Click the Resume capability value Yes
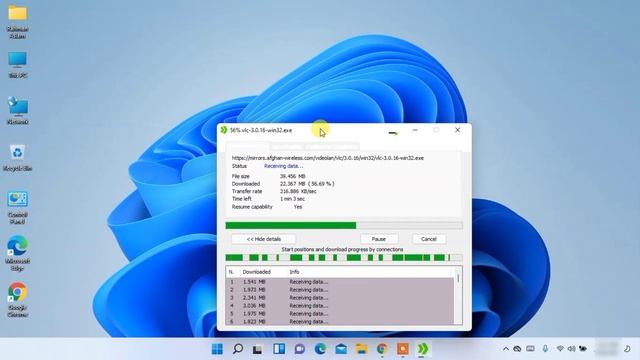Screen dimensions: 640x360 tap(298, 207)
